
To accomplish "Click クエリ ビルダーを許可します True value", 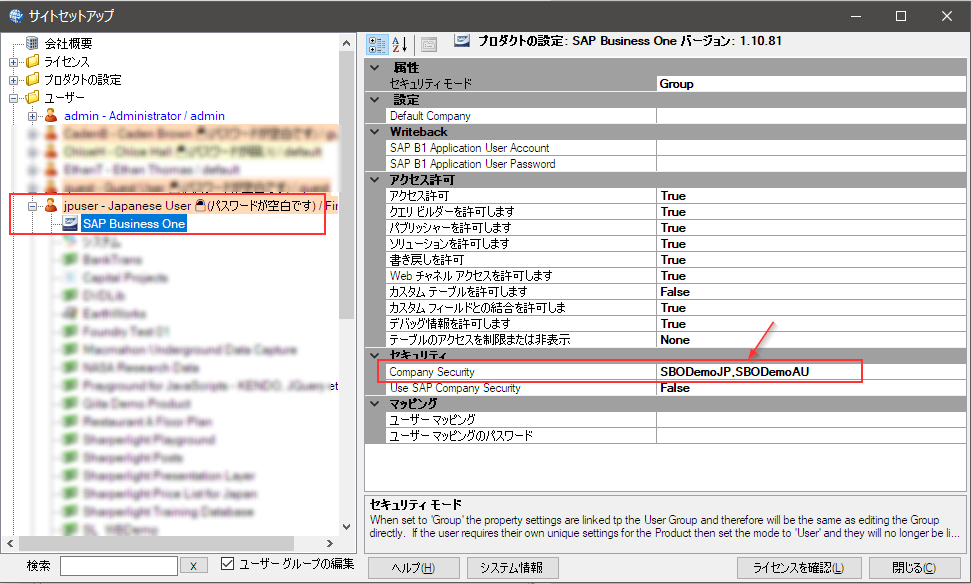I will point(811,212).
